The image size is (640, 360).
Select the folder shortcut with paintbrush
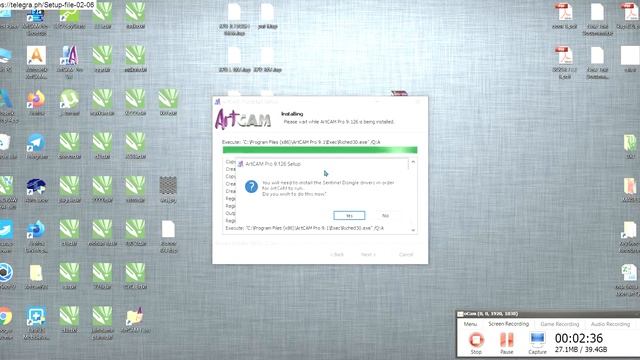135,320
